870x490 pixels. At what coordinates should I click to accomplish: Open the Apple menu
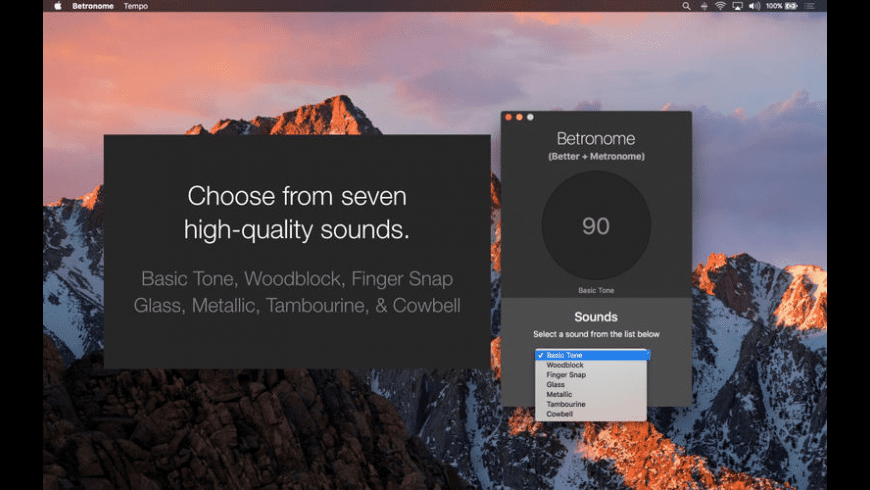[58, 6]
